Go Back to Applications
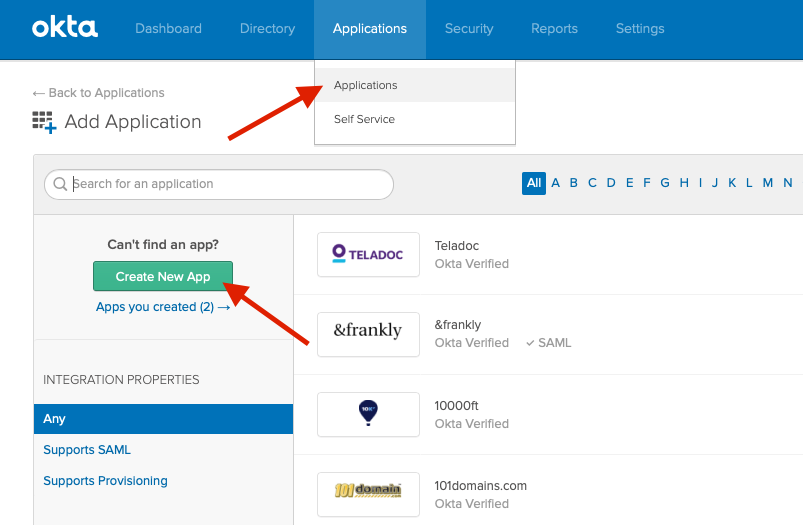803x525 pixels. (x=98, y=93)
